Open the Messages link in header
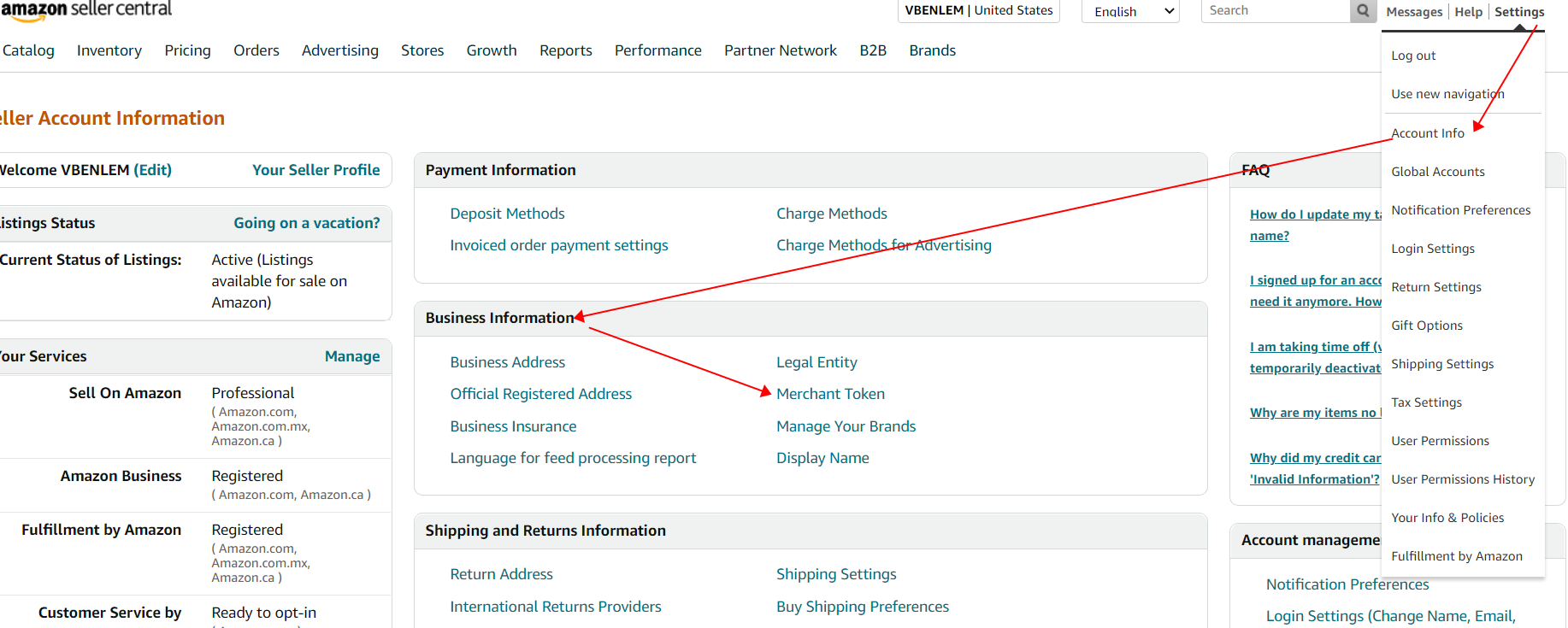The width and height of the screenshot is (1568, 628). (x=1414, y=12)
